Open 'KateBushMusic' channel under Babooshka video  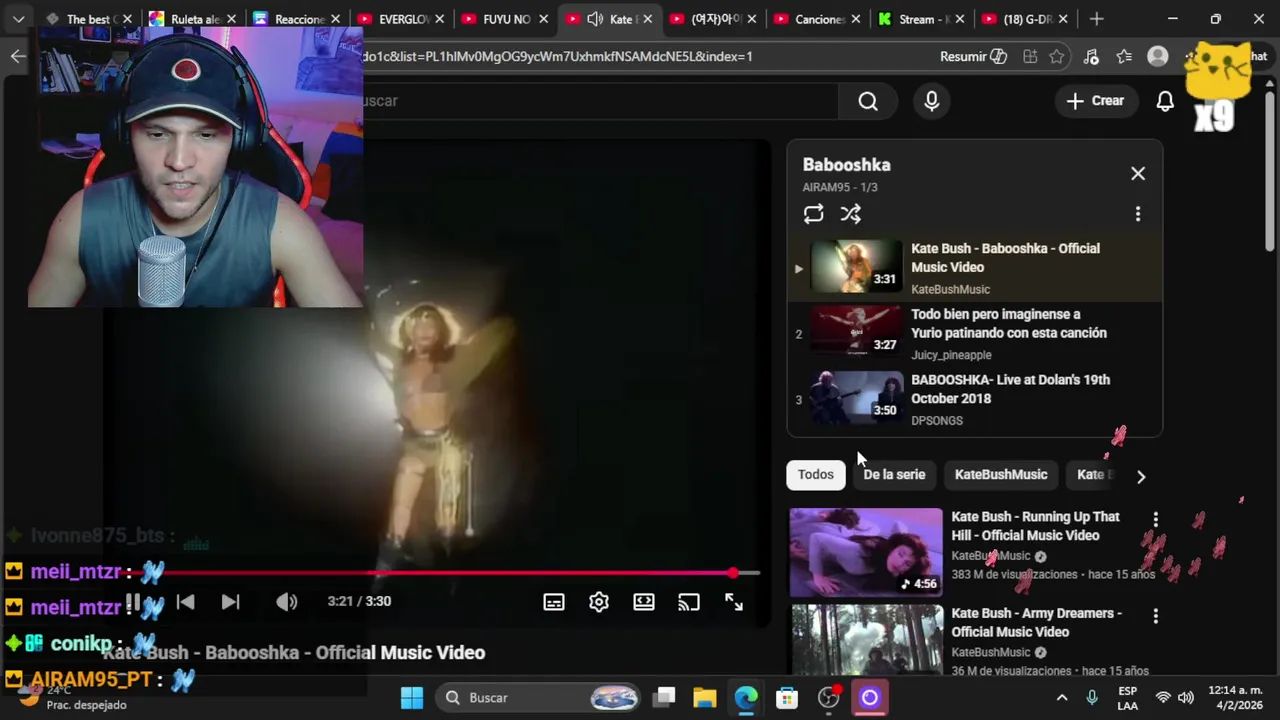[950, 290]
